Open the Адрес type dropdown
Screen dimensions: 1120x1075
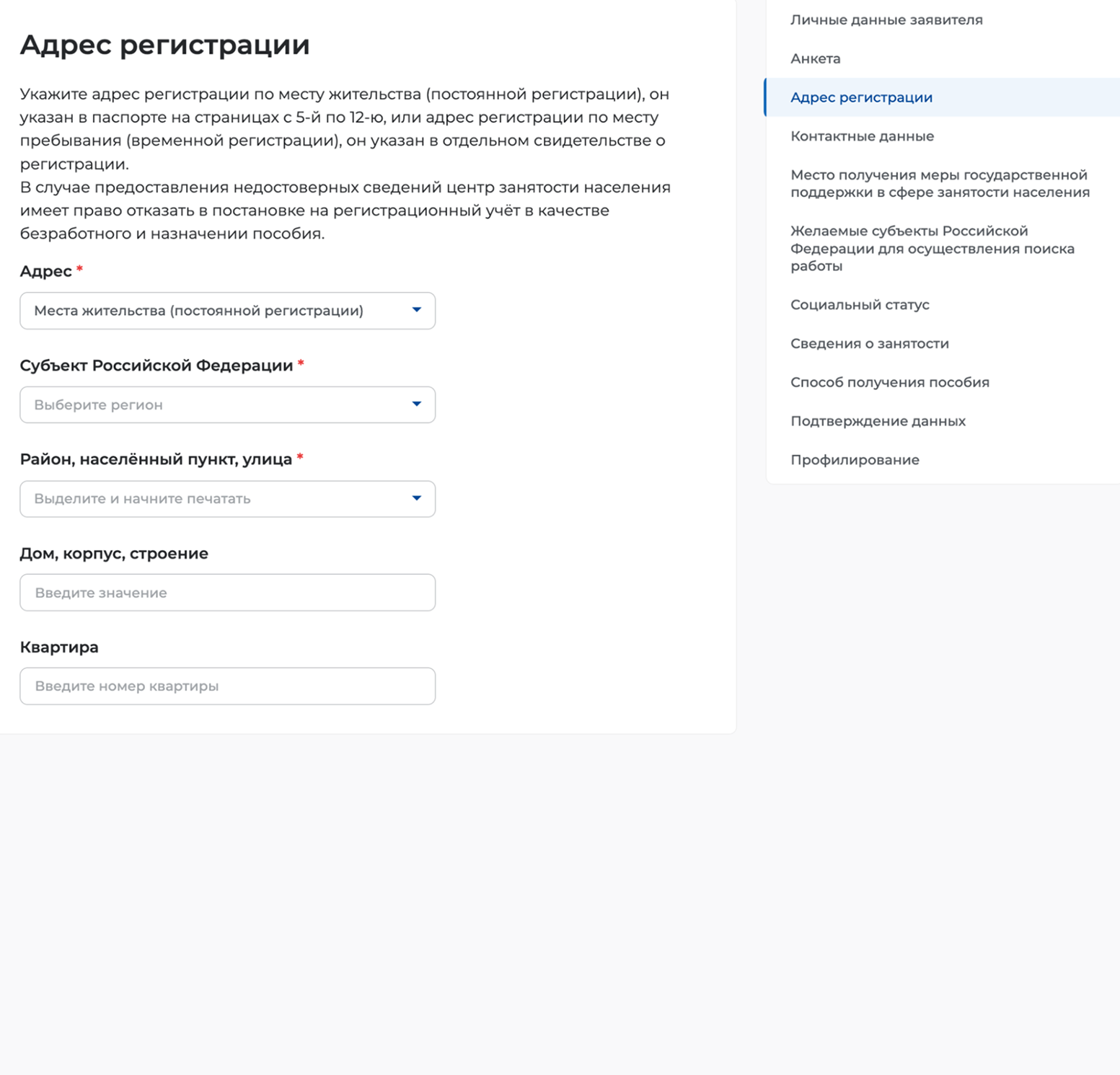click(x=227, y=311)
